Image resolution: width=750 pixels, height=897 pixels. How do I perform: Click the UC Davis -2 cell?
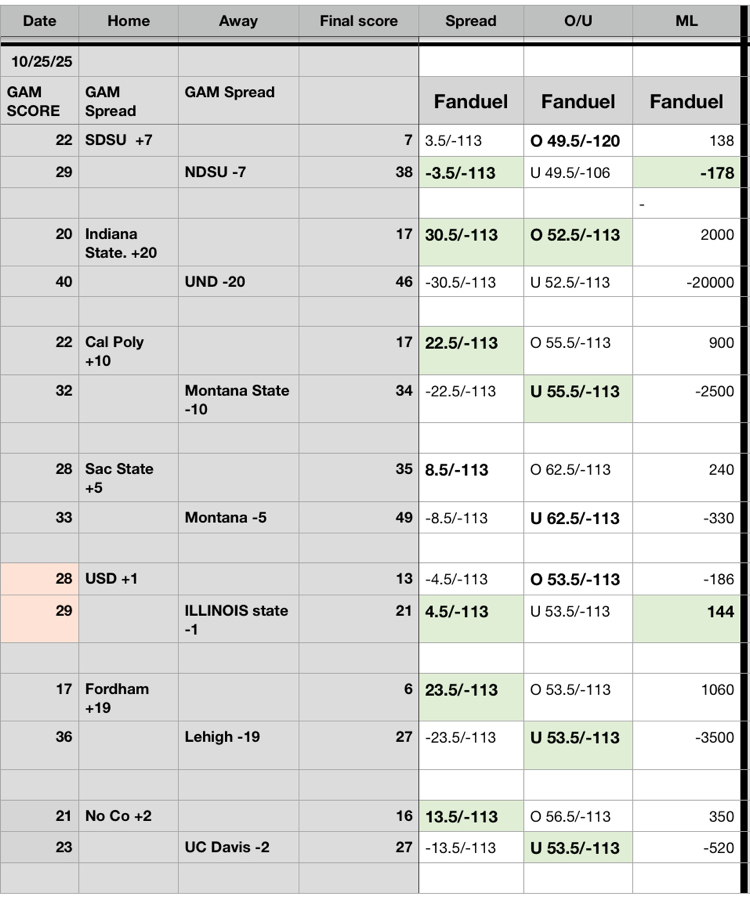pyautogui.click(x=238, y=847)
